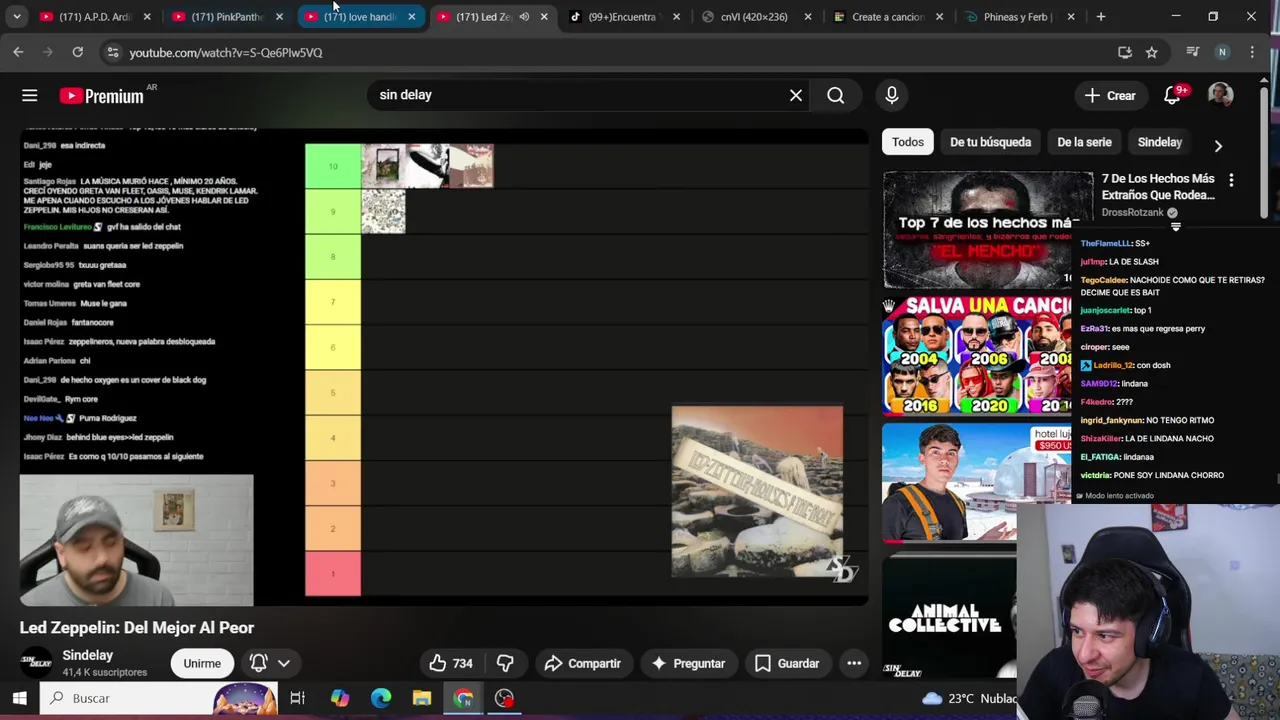This screenshot has width=1280, height=720.
Task: Go to YouTube Premium home via logo
Action: point(101,96)
